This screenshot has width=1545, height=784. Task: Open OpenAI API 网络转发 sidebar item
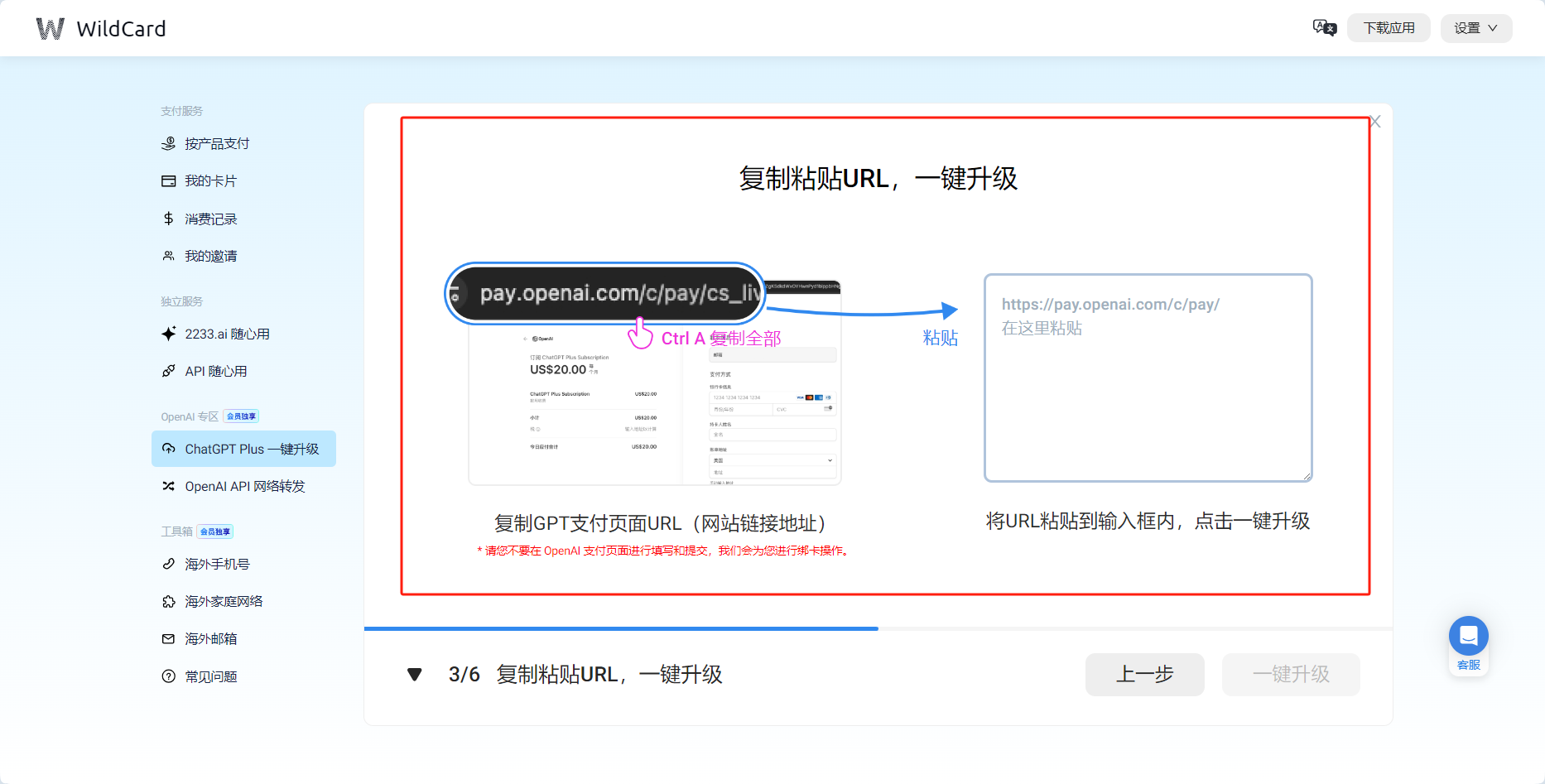click(x=243, y=486)
